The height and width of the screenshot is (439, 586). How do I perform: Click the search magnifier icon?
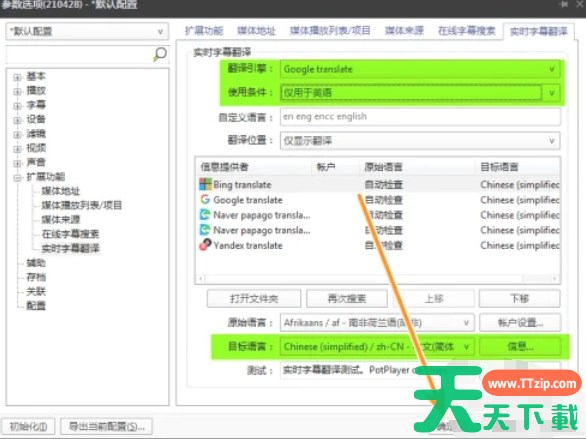pos(160,54)
